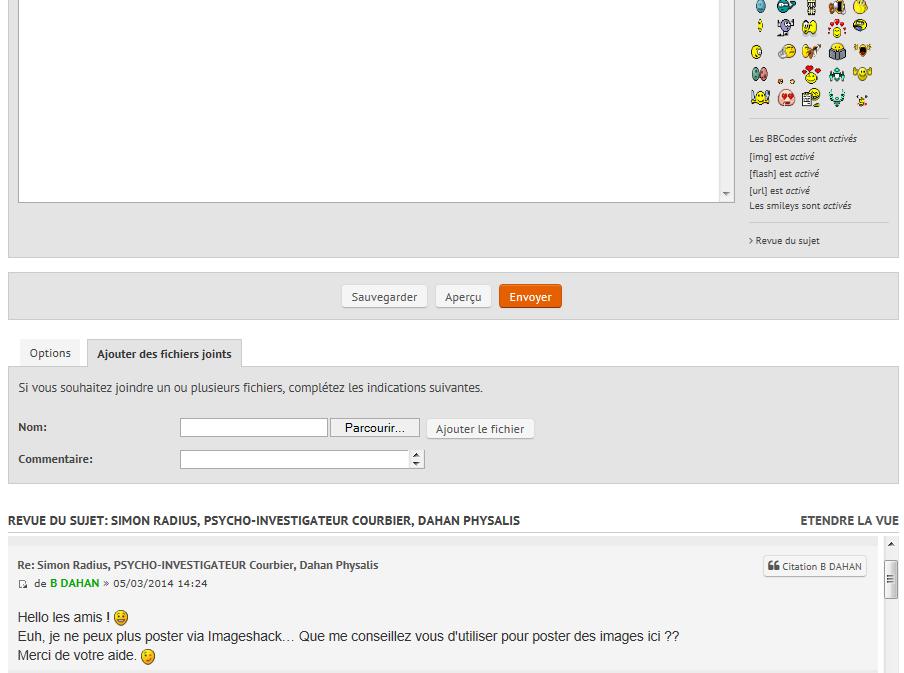Click the post icon beside B DAHAN
The height and width of the screenshot is (673, 904).
coord(23,584)
